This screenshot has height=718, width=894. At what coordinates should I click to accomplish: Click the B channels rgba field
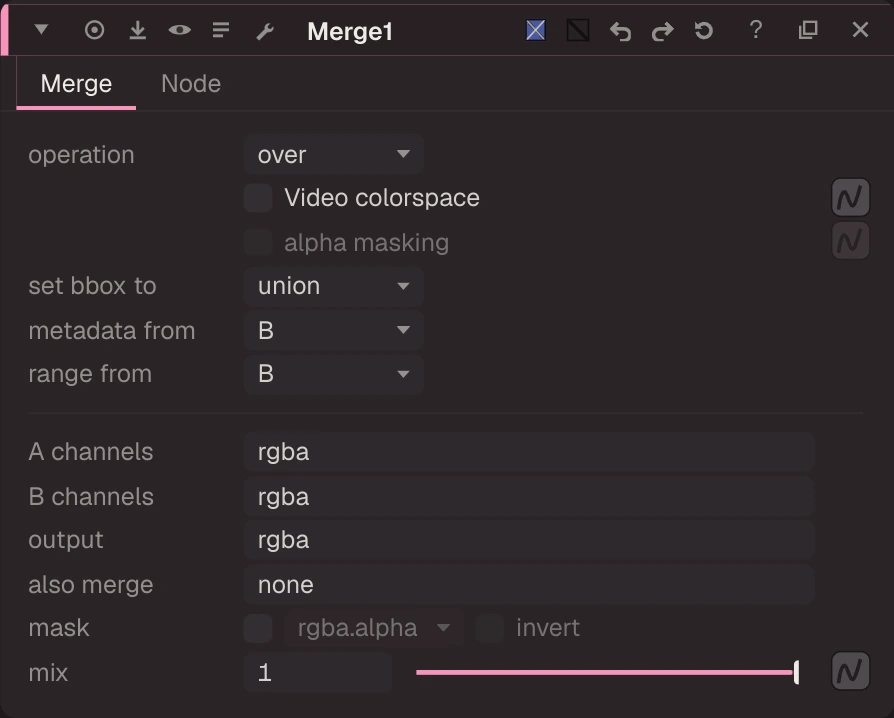[529, 497]
